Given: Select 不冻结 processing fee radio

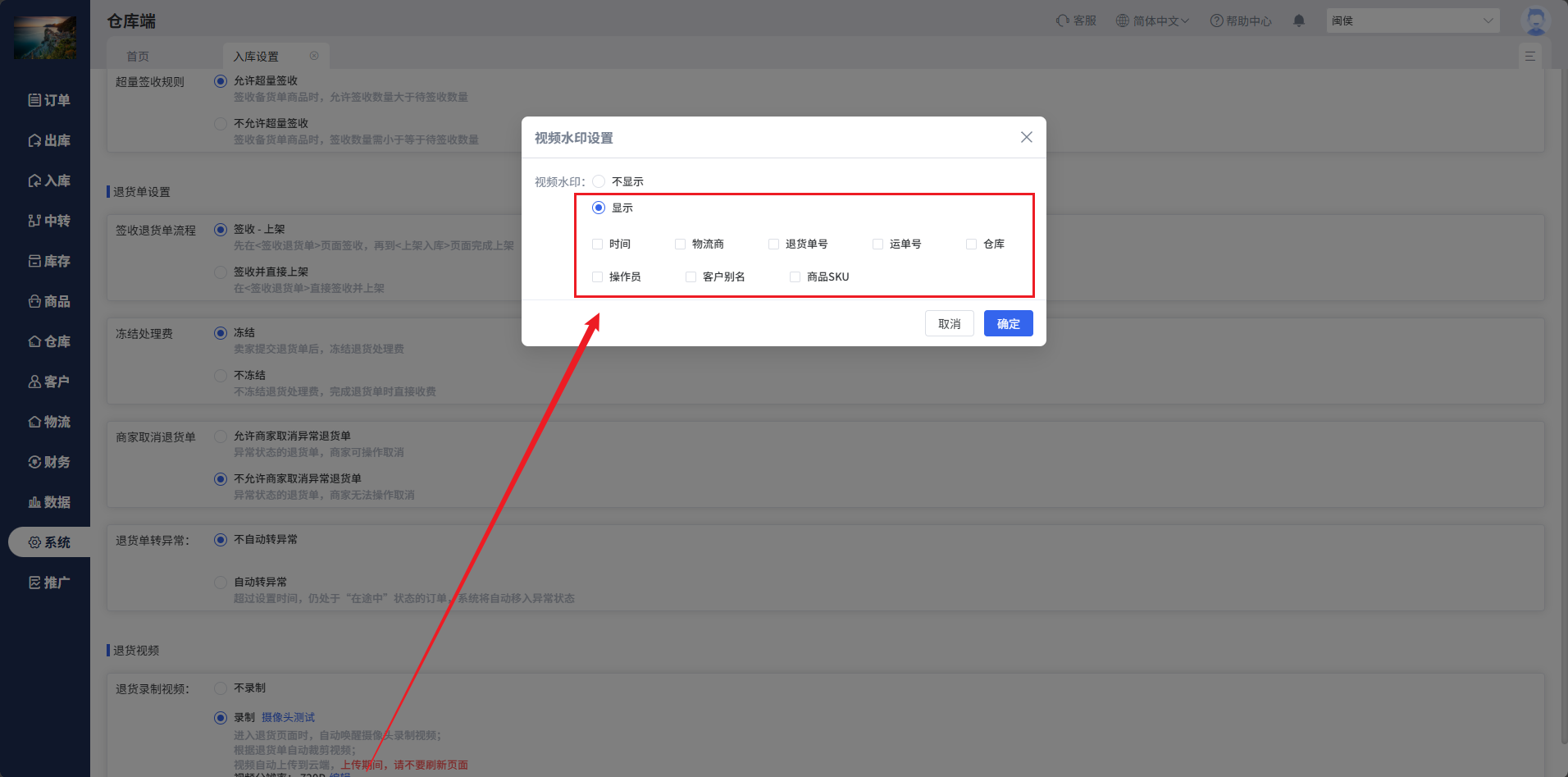Looking at the screenshot, I should click(221, 376).
